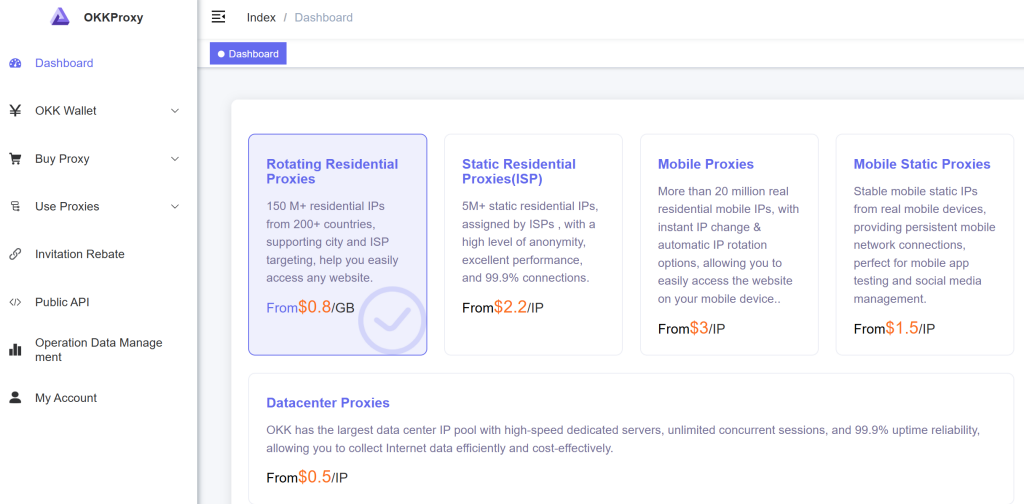Expand the Buy Proxy submenu chevron

[175, 159]
